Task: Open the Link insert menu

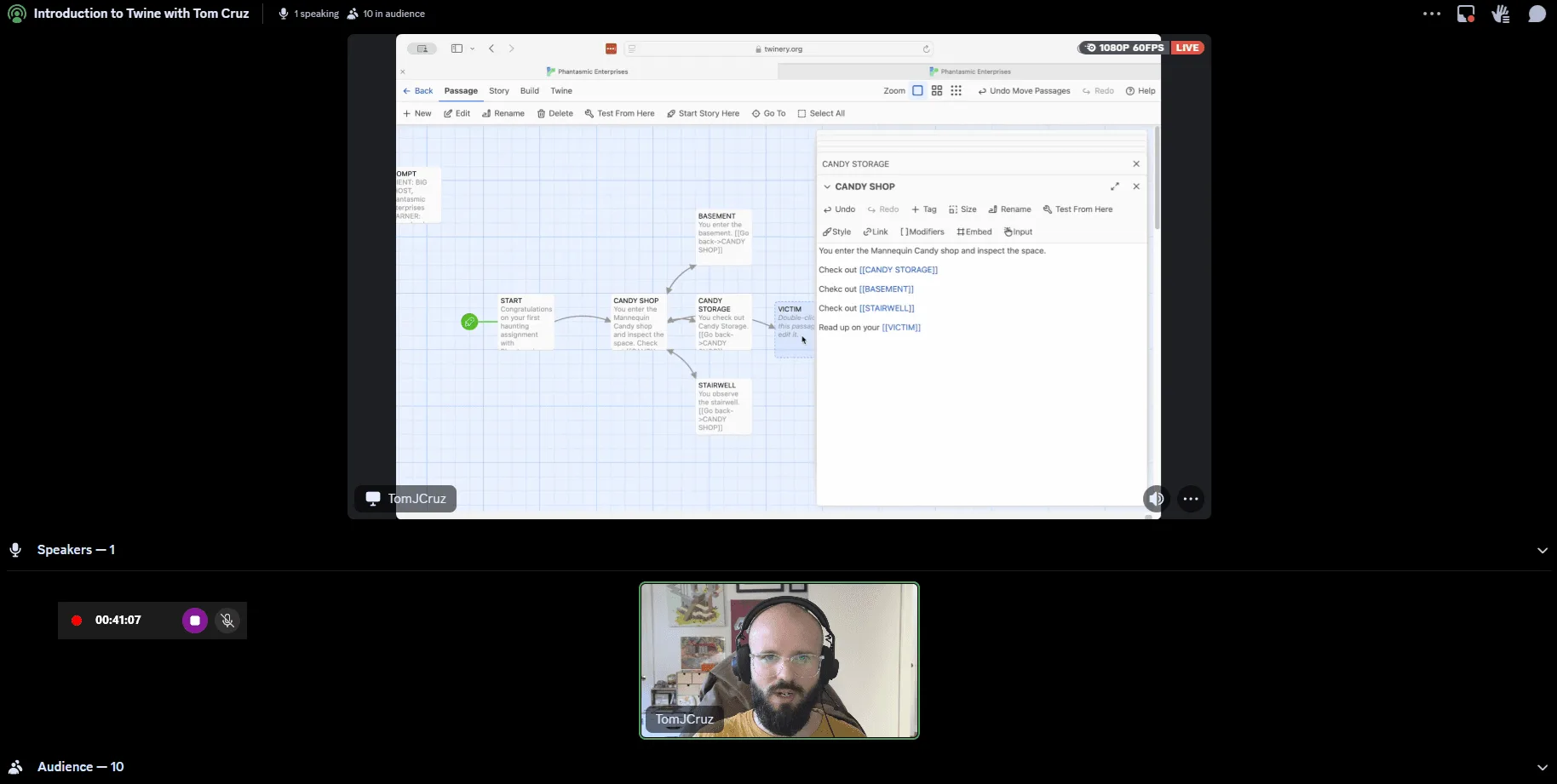Action: (x=876, y=232)
